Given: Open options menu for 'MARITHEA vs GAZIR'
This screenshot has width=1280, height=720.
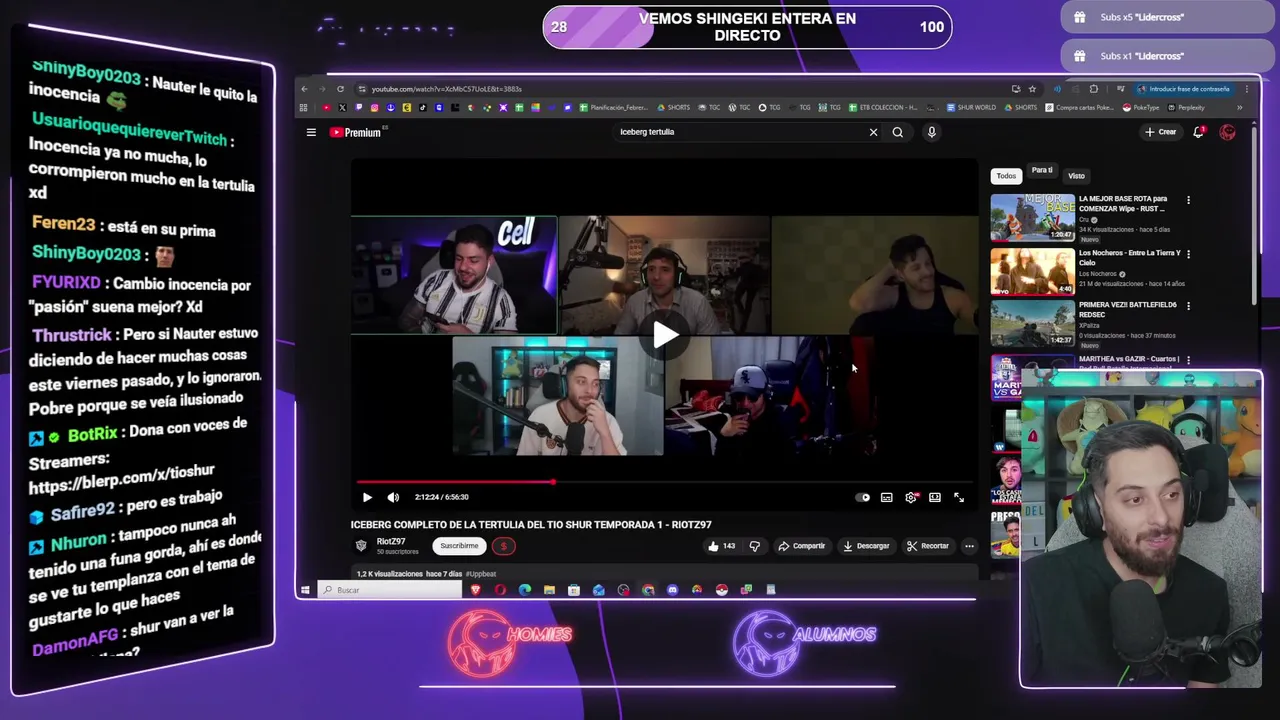Looking at the screenshot, I should click(x=1188, y=360).
